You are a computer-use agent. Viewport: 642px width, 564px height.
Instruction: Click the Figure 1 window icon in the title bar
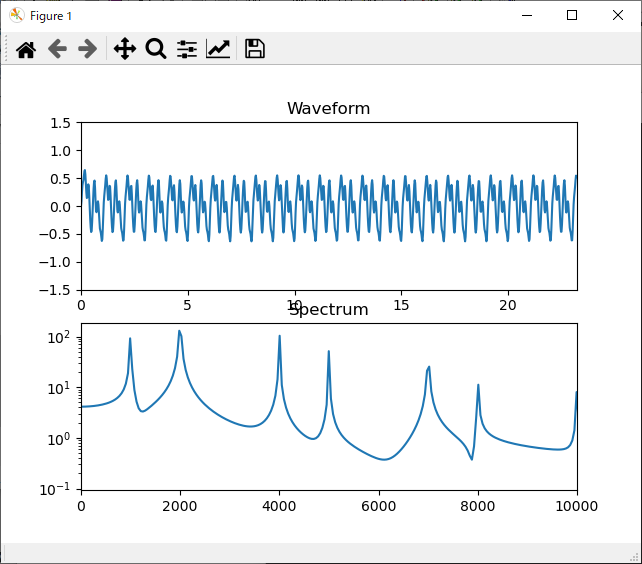pyautogui.click(x=17, y=15)
